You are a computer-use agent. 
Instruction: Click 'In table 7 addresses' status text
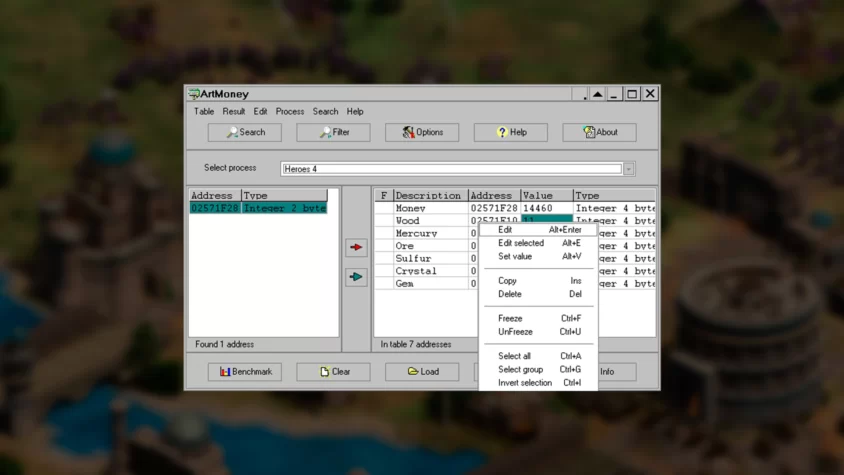(416, 345)
